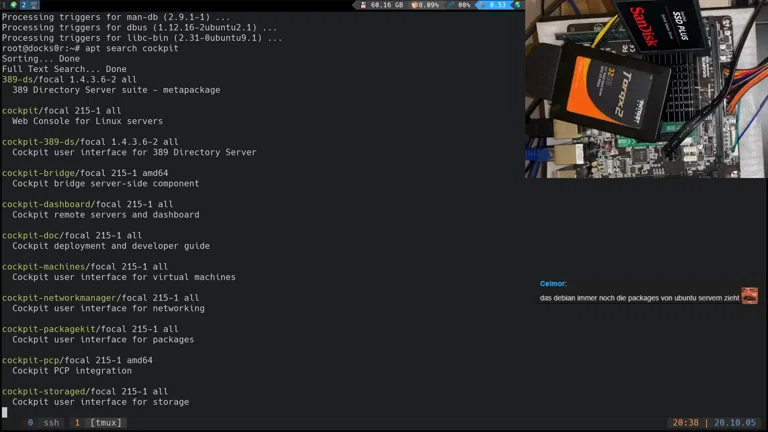768x432 pixels.
Task: Click the cockpit-pcp package name
Action: (30, 360)
